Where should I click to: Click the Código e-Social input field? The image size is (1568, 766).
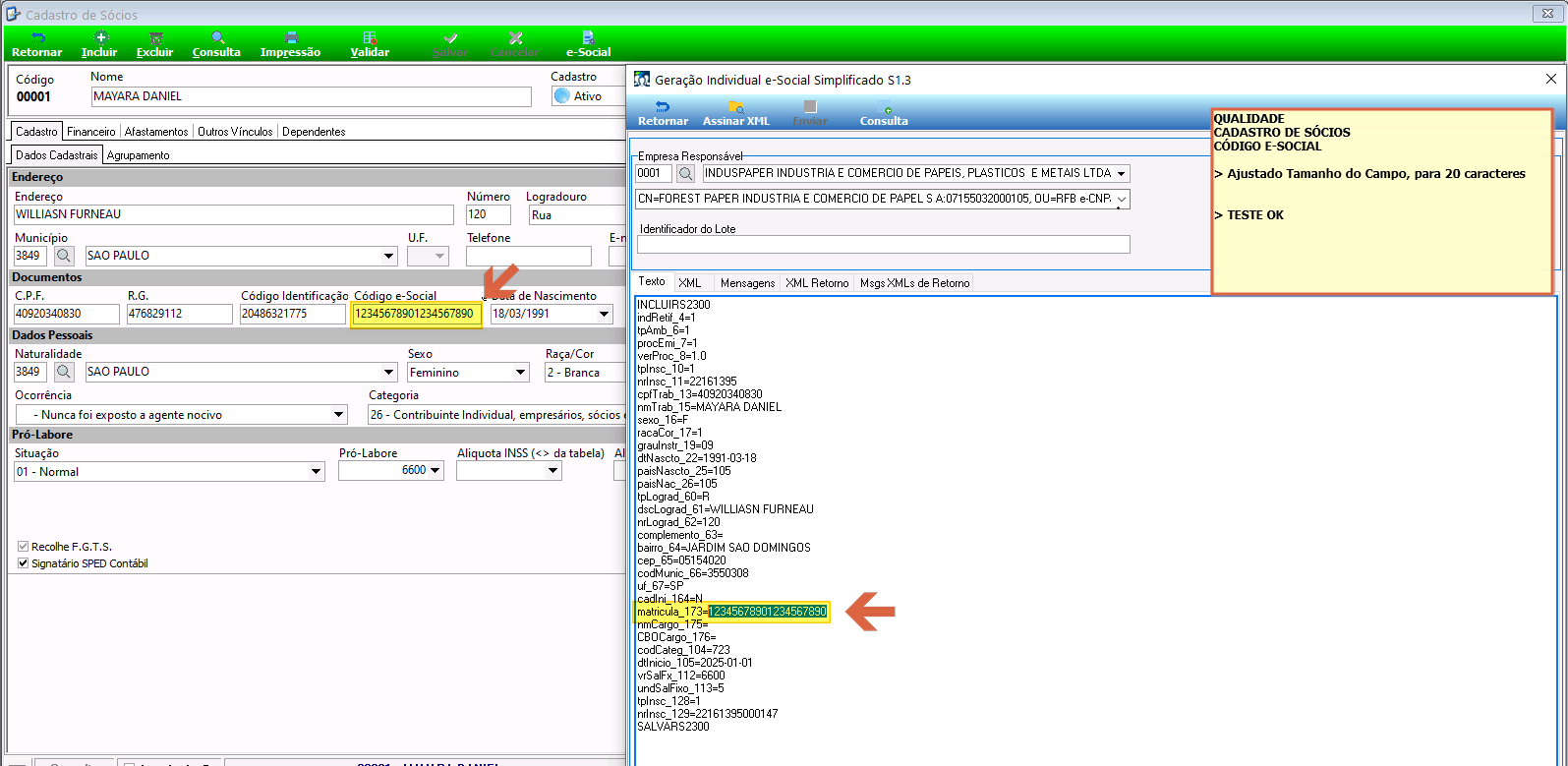coord(416,314)
